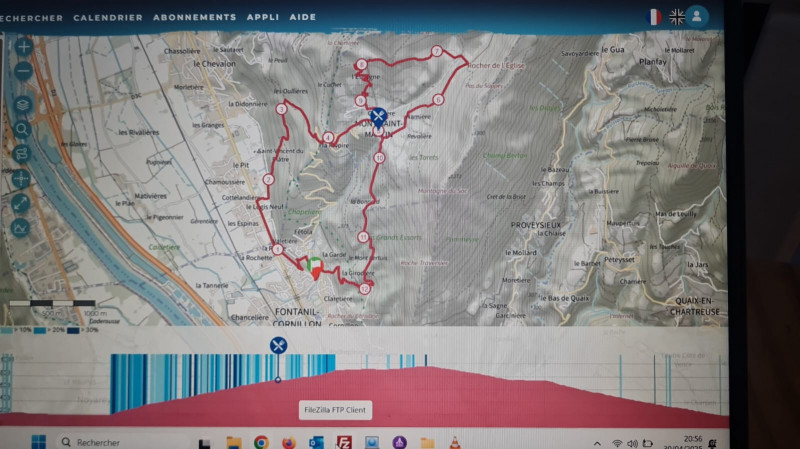Open the Abonnements menu
Image resolution: width=800 pixels, height=449 pixels.
click(194, 17)
